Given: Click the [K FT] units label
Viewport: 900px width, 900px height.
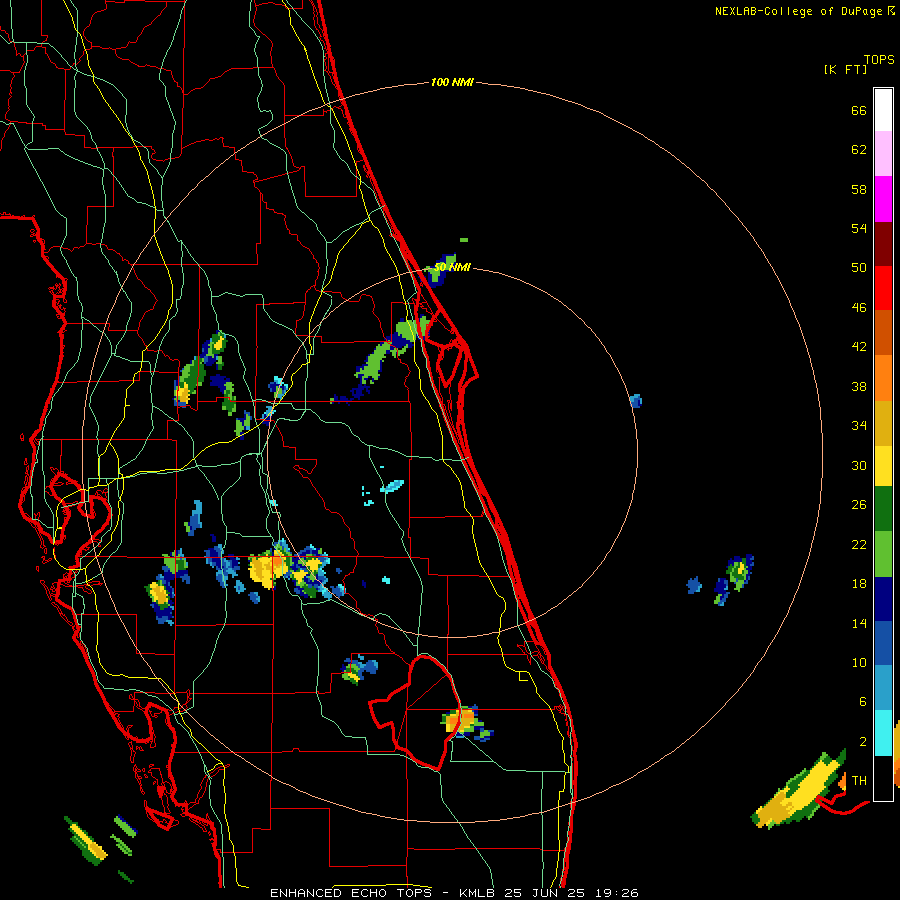Looking at the screenshot, I should tap(845, 70).
